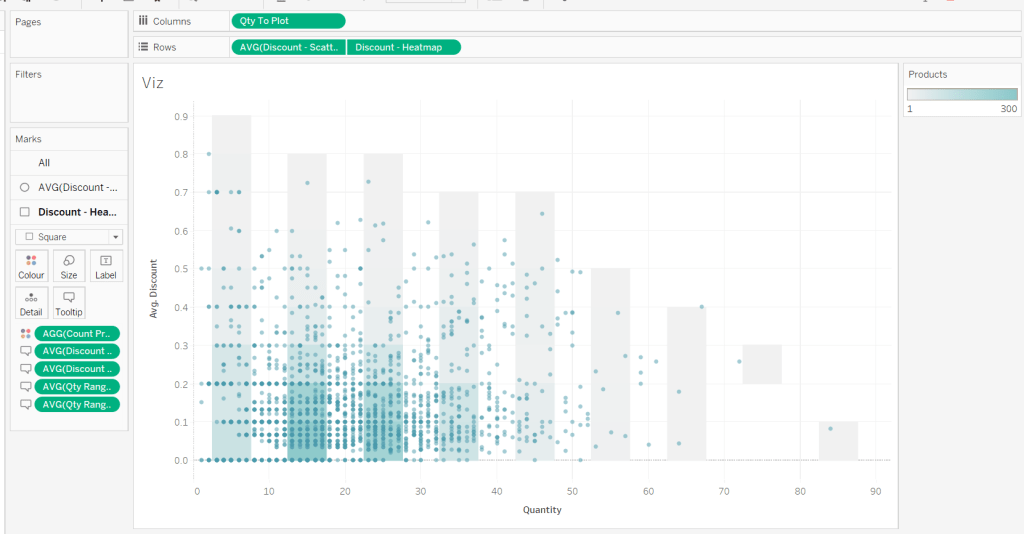Open the Detail mark property
The image size is (1024, 534).
(31, 302)
